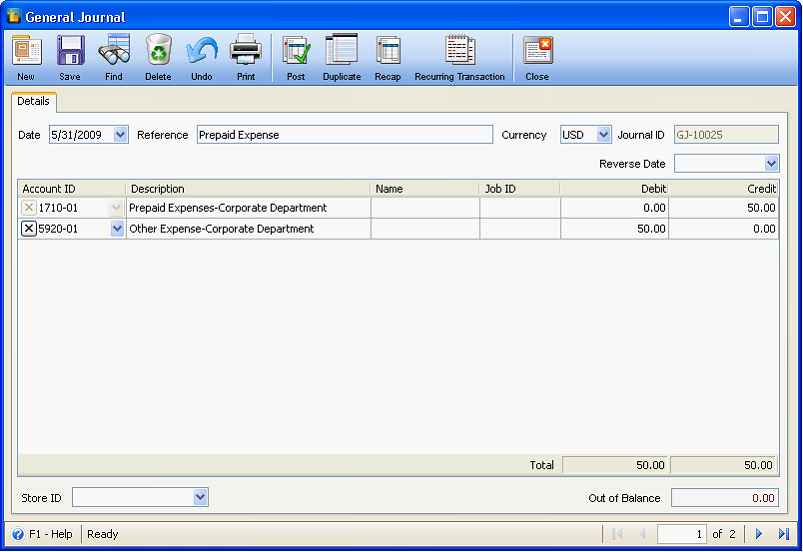Viewport: 803px width, 552px height.
Task: Delete the journal via the recycle bin icon
Action: click(158, 50)
